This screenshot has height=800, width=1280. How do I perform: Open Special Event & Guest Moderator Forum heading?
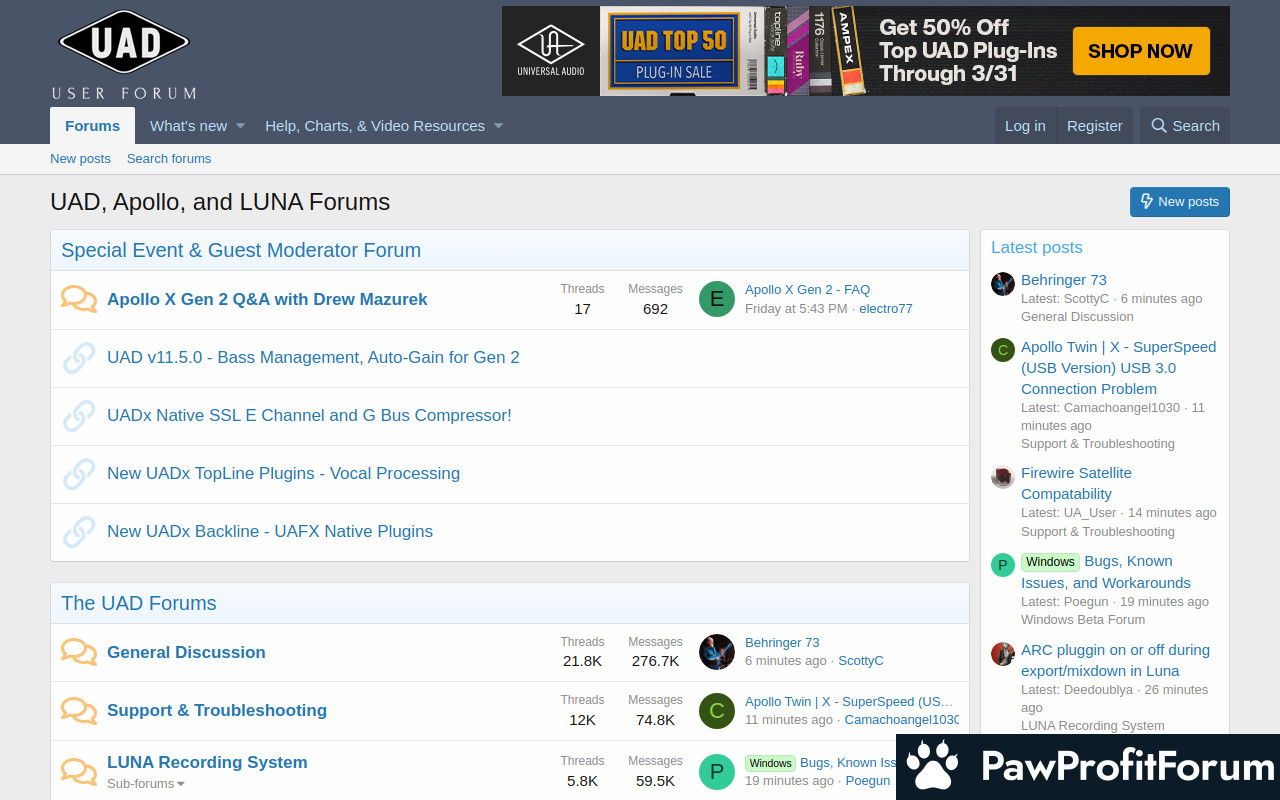[x=241, y=250]
